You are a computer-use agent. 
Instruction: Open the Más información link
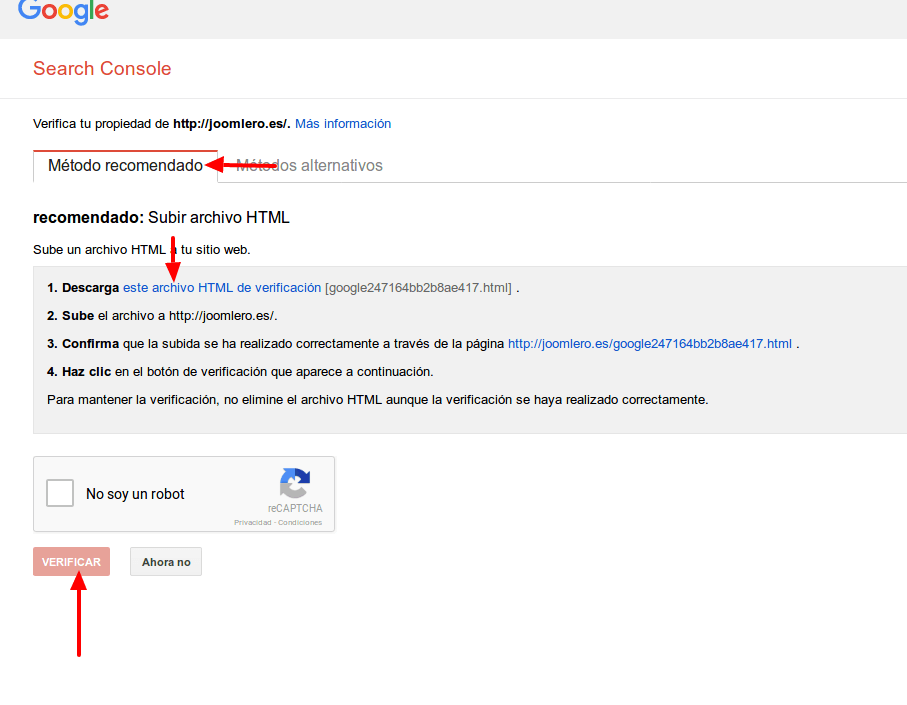tap(343, 124)
